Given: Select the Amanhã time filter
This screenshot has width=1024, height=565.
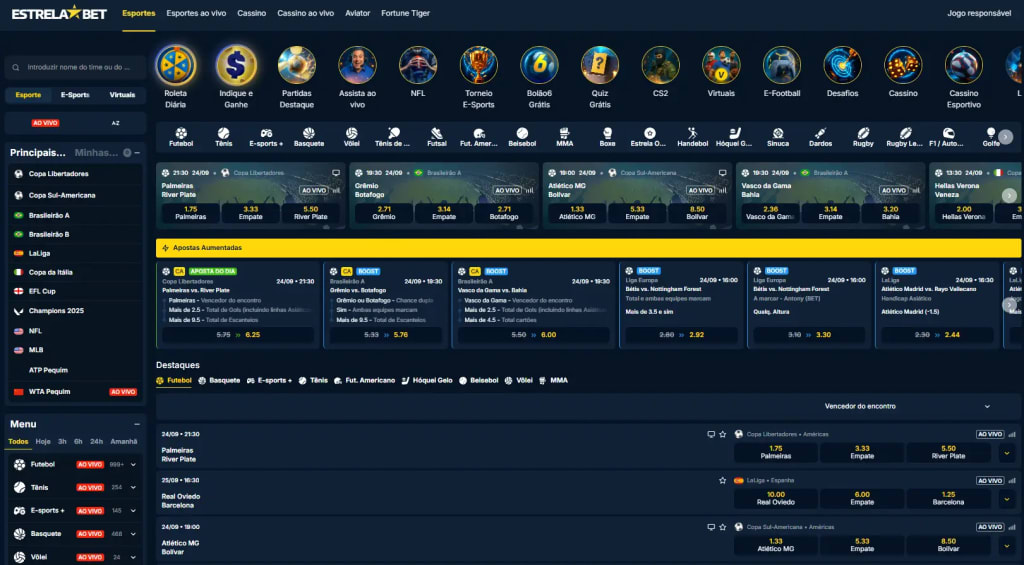Looking at the screenshot, I should tap(123, 442).
